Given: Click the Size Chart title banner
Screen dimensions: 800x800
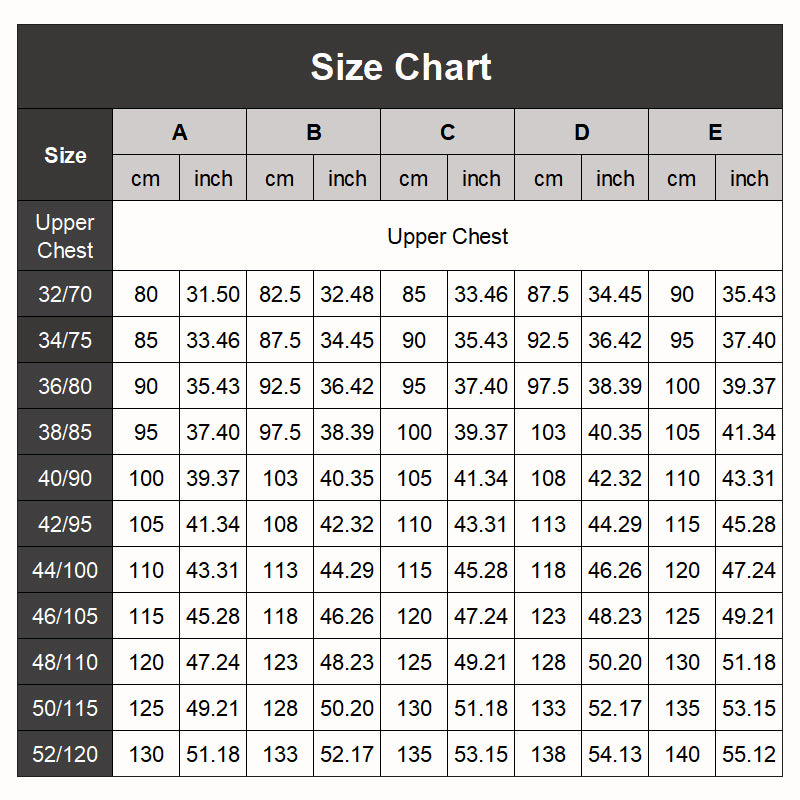Looking at the screenshot, I should point(400,67).
